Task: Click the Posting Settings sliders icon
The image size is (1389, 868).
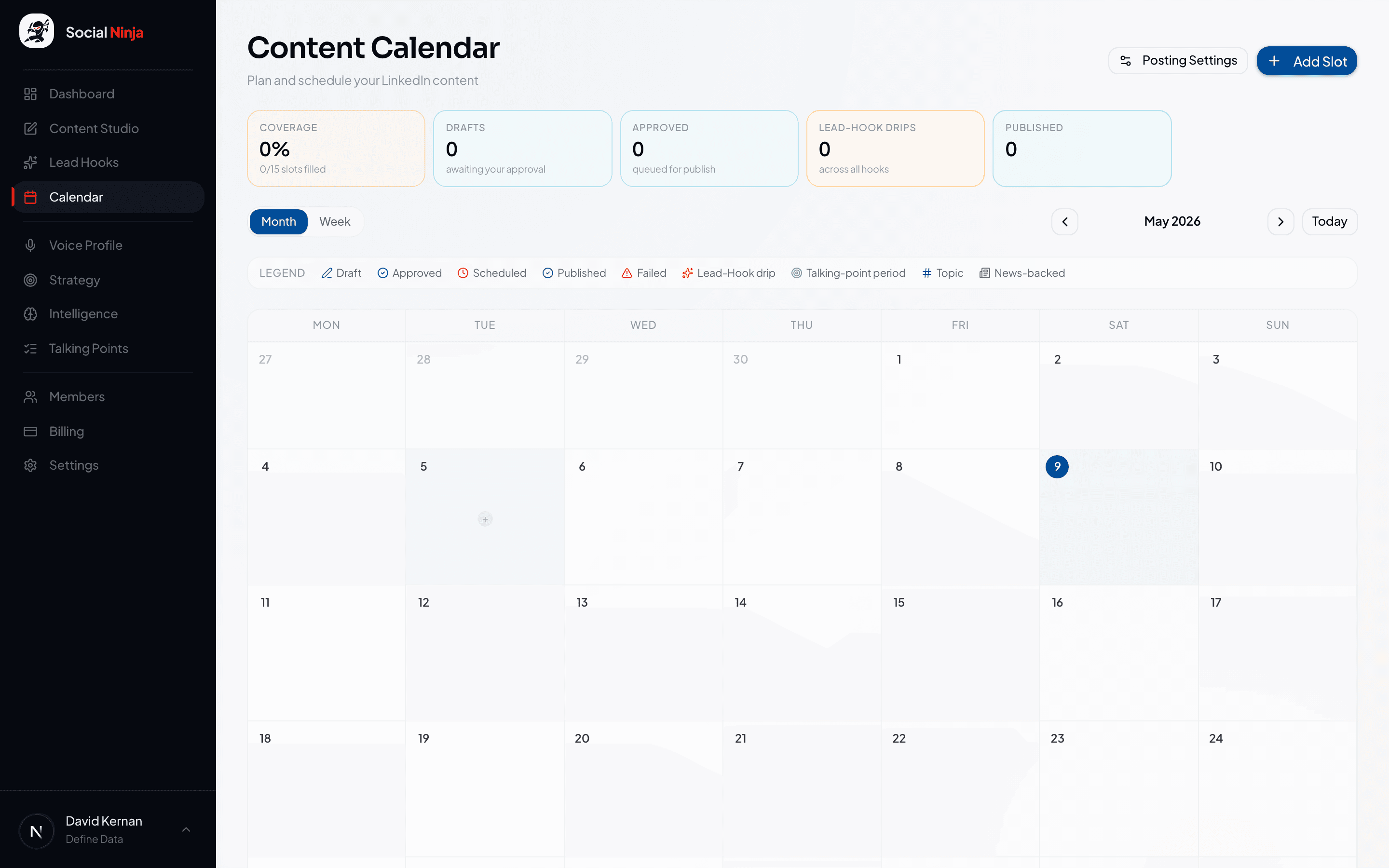Action: tap(1126, 61)
